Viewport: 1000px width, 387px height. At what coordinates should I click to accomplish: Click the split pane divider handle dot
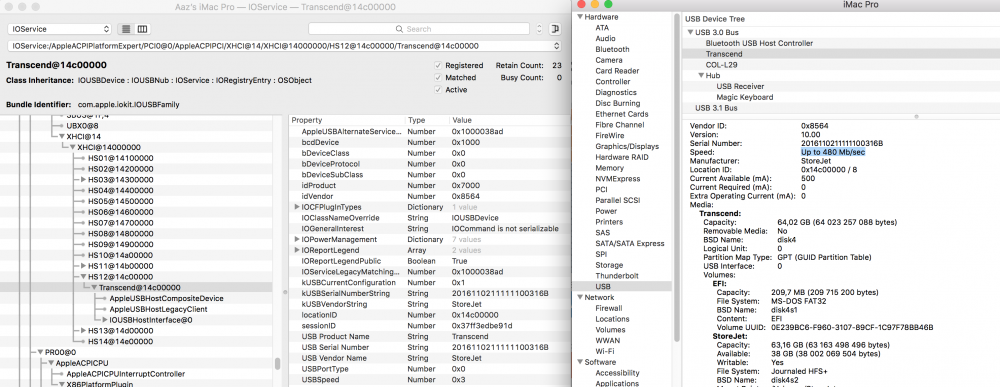coord(916,117)
